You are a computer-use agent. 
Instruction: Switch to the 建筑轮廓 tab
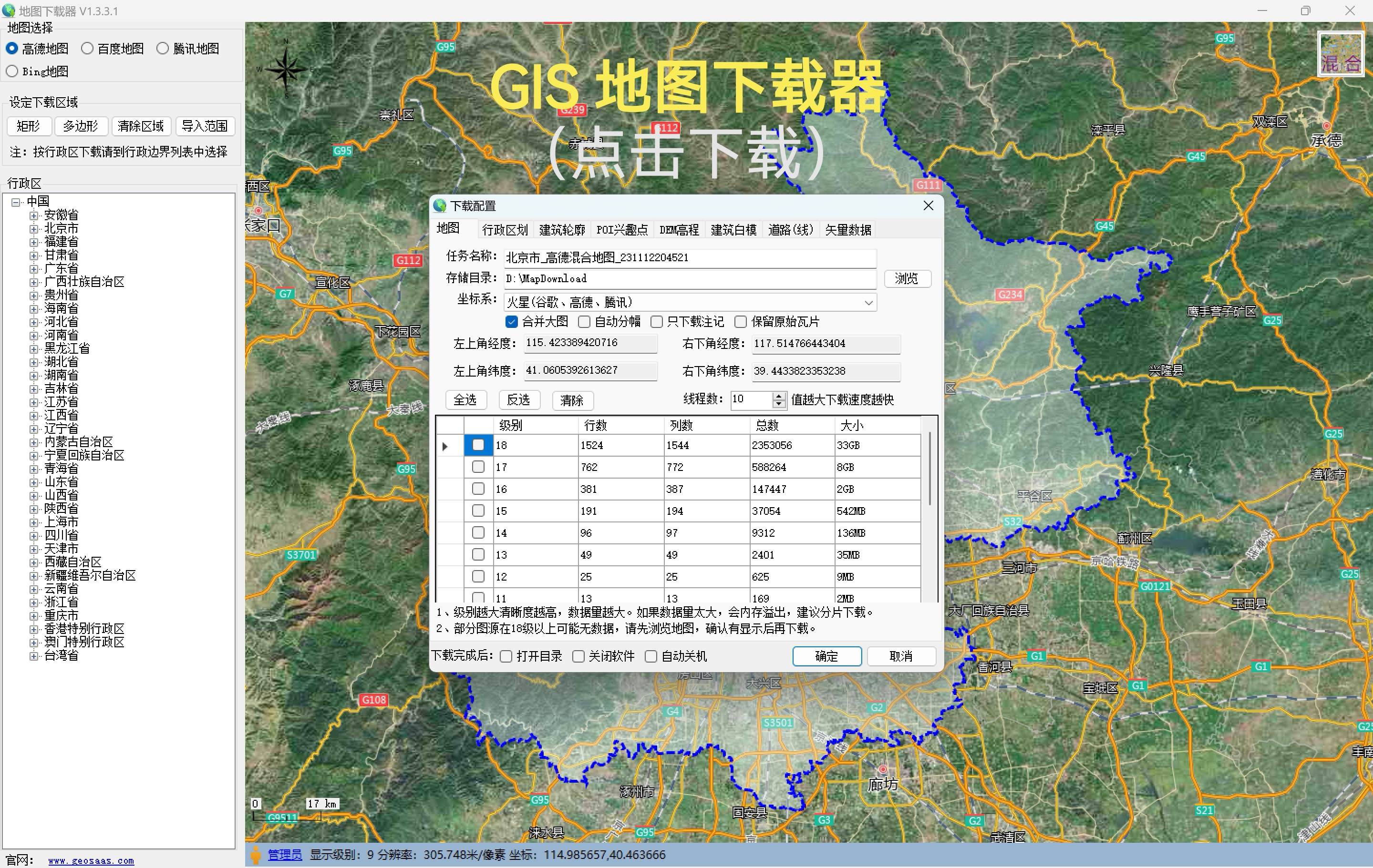coord(562,230)
